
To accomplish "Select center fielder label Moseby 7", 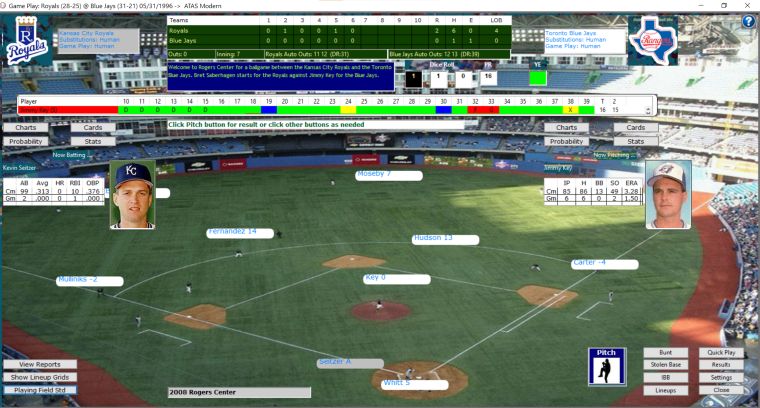I will [x=389, y=175].
